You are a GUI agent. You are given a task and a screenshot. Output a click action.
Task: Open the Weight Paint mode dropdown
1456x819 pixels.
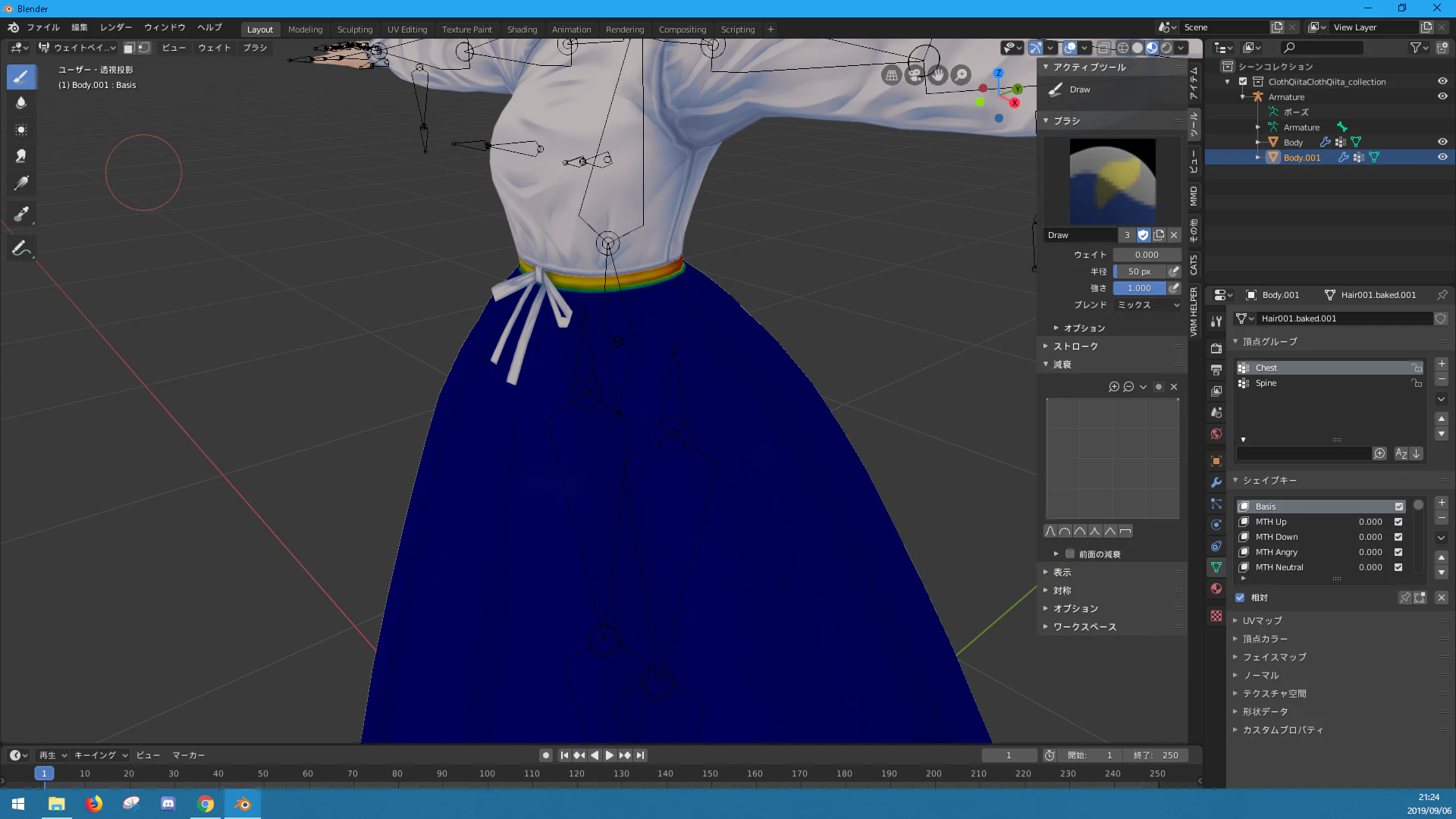[77, 48]
